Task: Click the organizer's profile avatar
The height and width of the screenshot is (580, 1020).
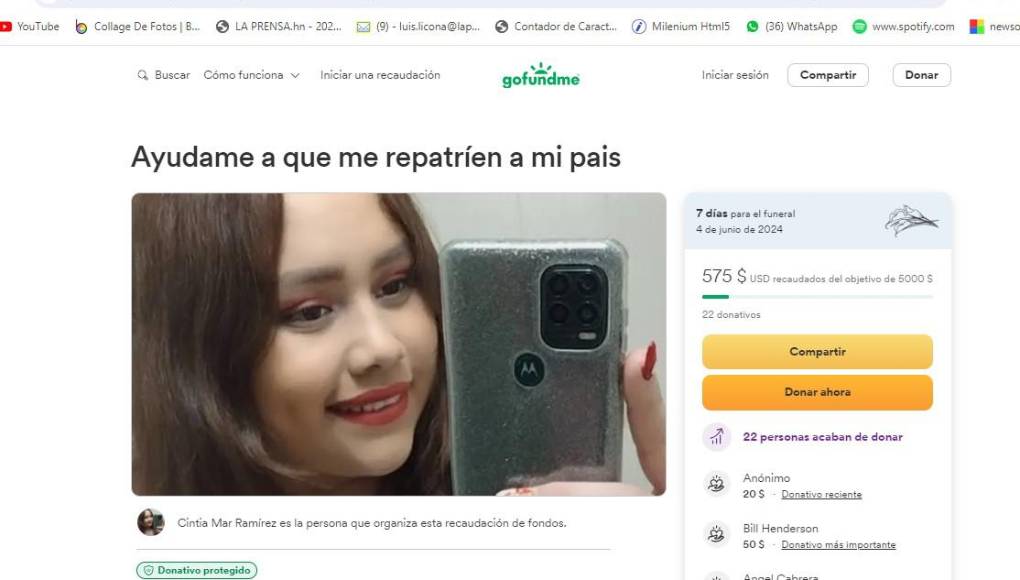Action: 151,522
